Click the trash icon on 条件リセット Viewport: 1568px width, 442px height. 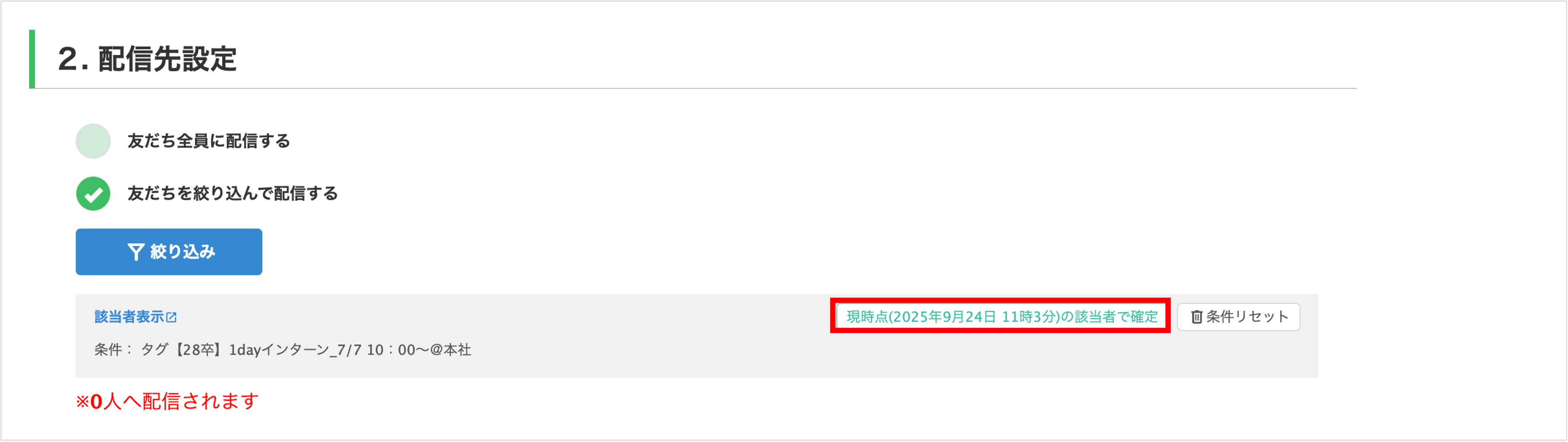coord(1196,317)
